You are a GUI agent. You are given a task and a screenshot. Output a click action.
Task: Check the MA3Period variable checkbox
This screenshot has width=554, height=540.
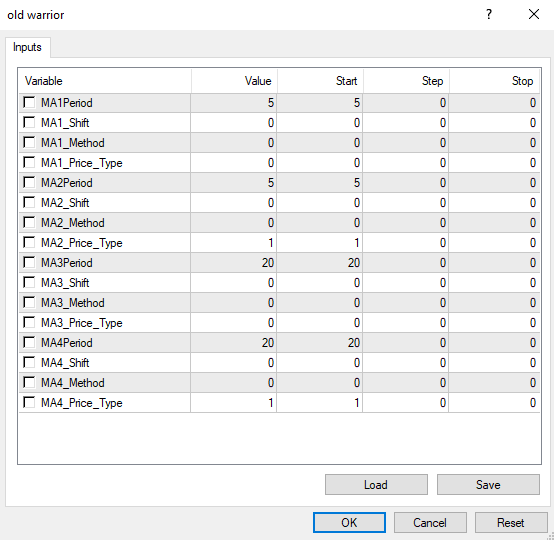pos(29,263)
